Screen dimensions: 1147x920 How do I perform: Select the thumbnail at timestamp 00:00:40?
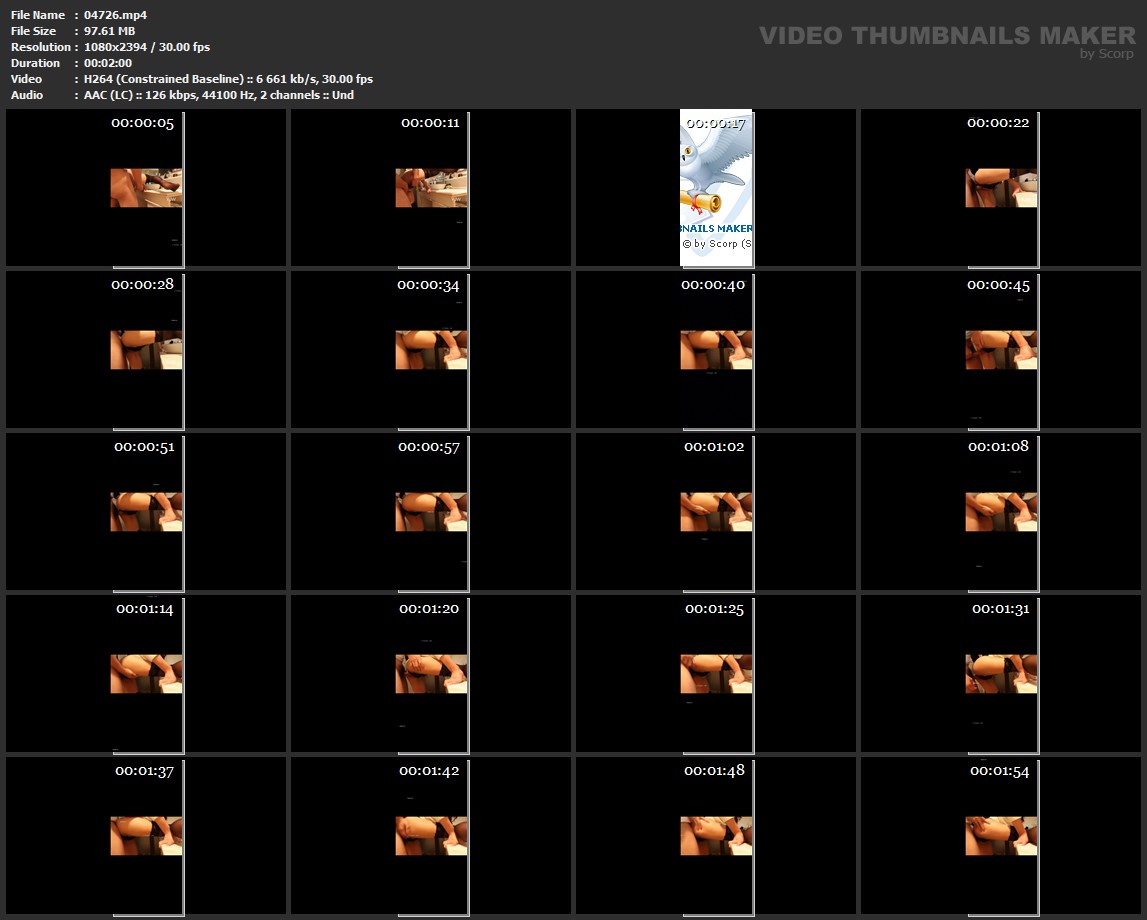pyautogui.click(x=716, y=350)
